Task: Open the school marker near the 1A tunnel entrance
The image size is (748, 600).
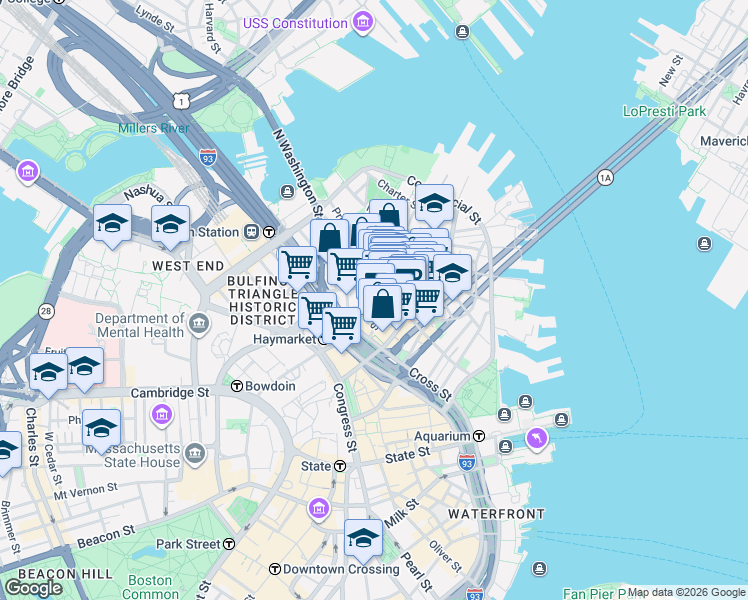Action: tap(452, 276)
